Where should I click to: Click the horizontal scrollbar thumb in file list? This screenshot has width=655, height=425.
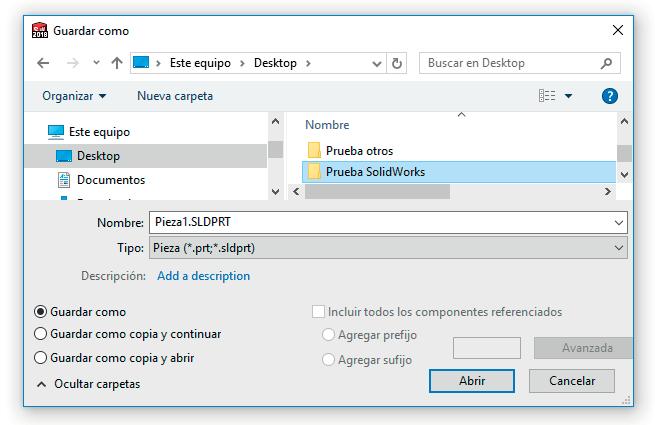377,192
